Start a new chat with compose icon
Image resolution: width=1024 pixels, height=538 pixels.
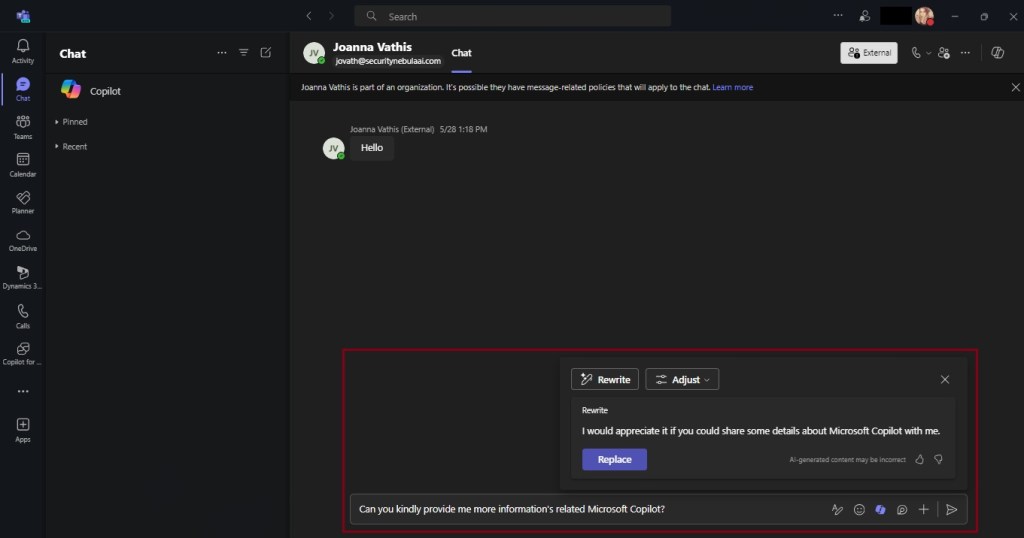pyautogui.click(x=265, y=53)
